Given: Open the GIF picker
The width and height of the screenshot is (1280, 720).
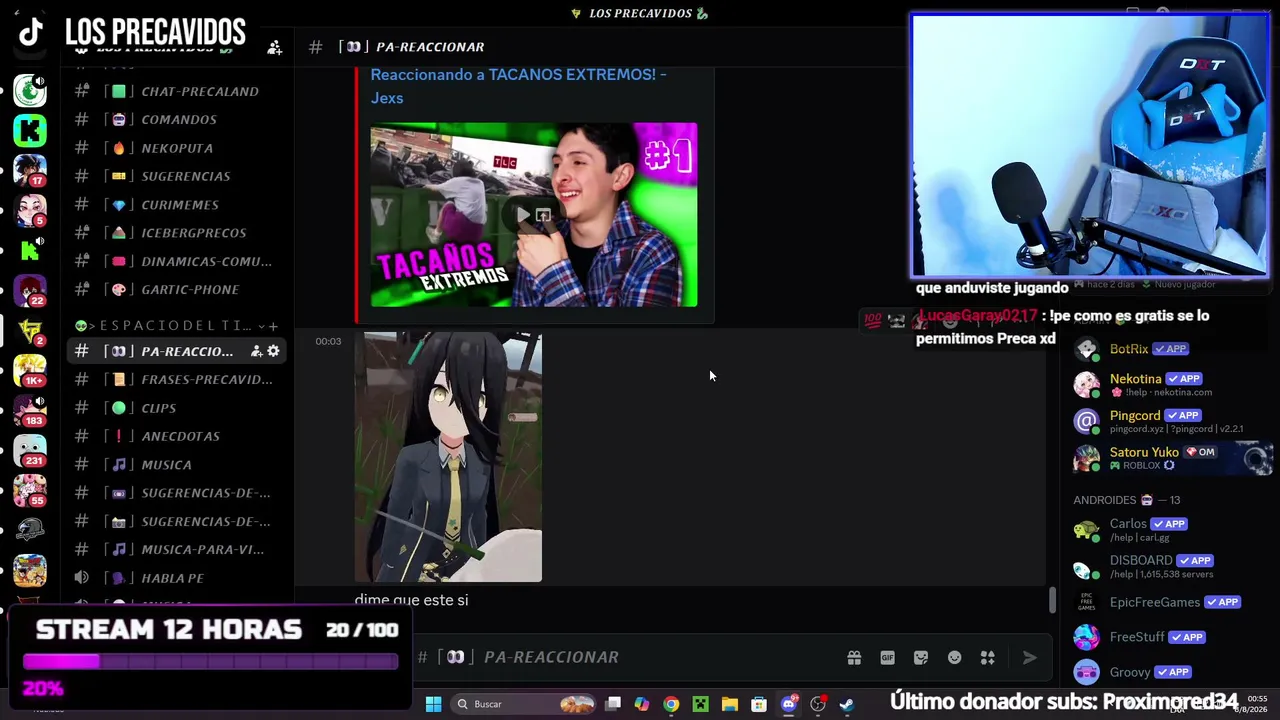Looking at the screenshot, I should (887, 657).
